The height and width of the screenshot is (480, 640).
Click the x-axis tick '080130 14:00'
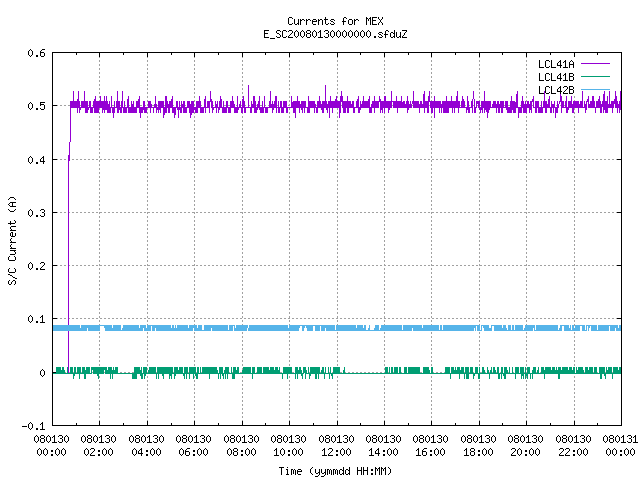coord(383,446)
